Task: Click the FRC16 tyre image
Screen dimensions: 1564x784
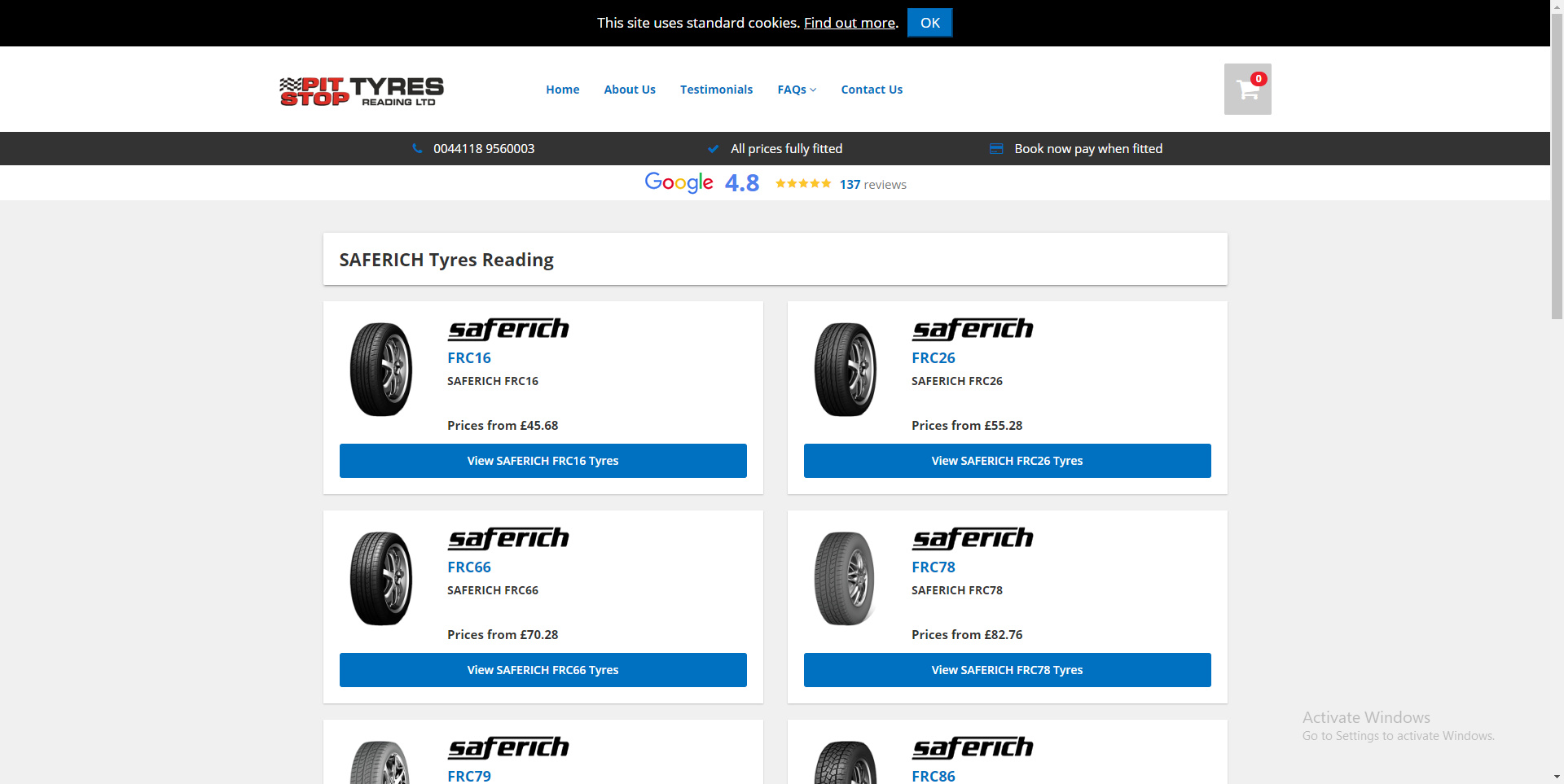Action: click(x=381, y=370)
